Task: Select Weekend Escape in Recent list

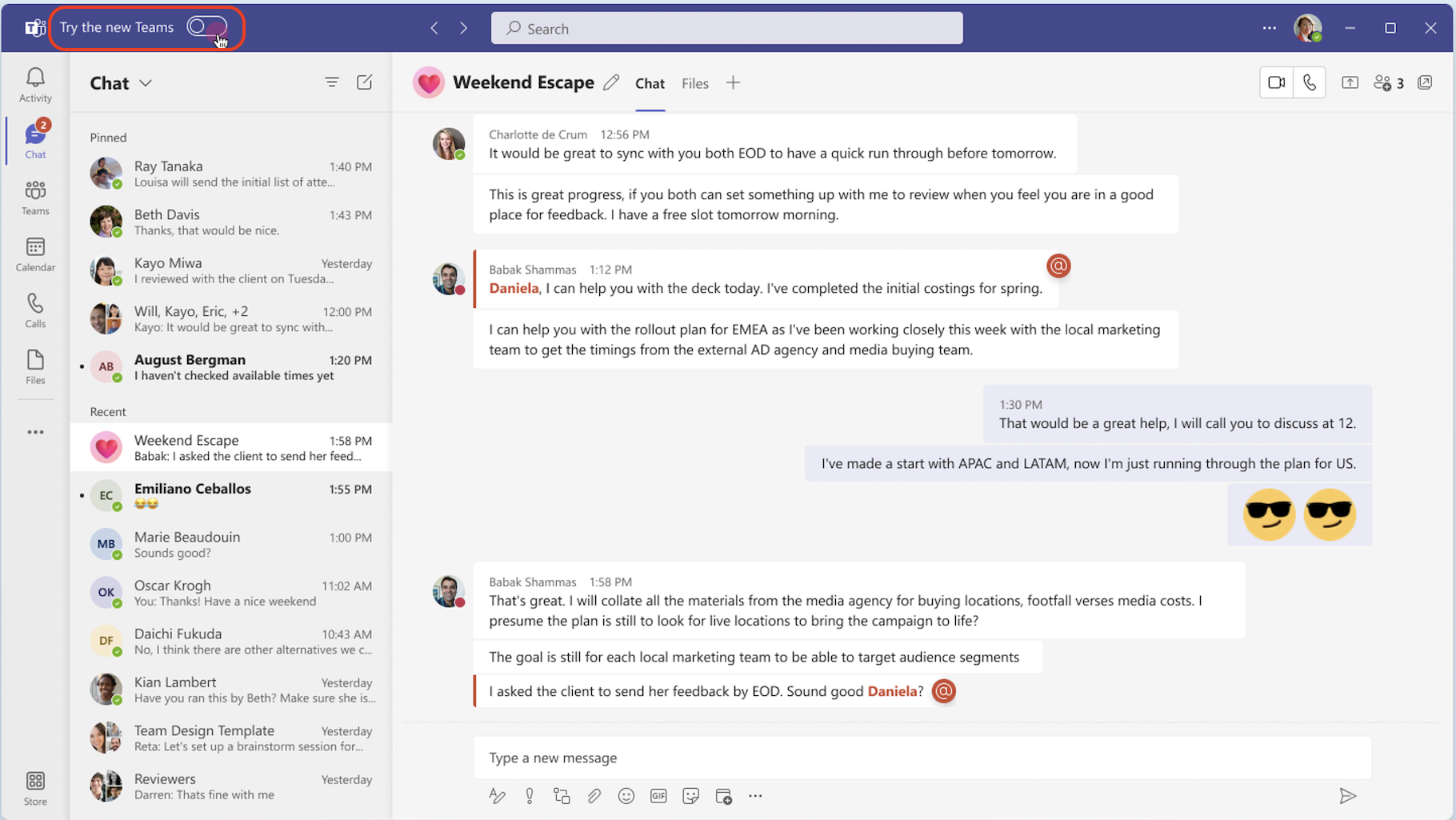Action: pyautogui.click(x=231, y=447)
